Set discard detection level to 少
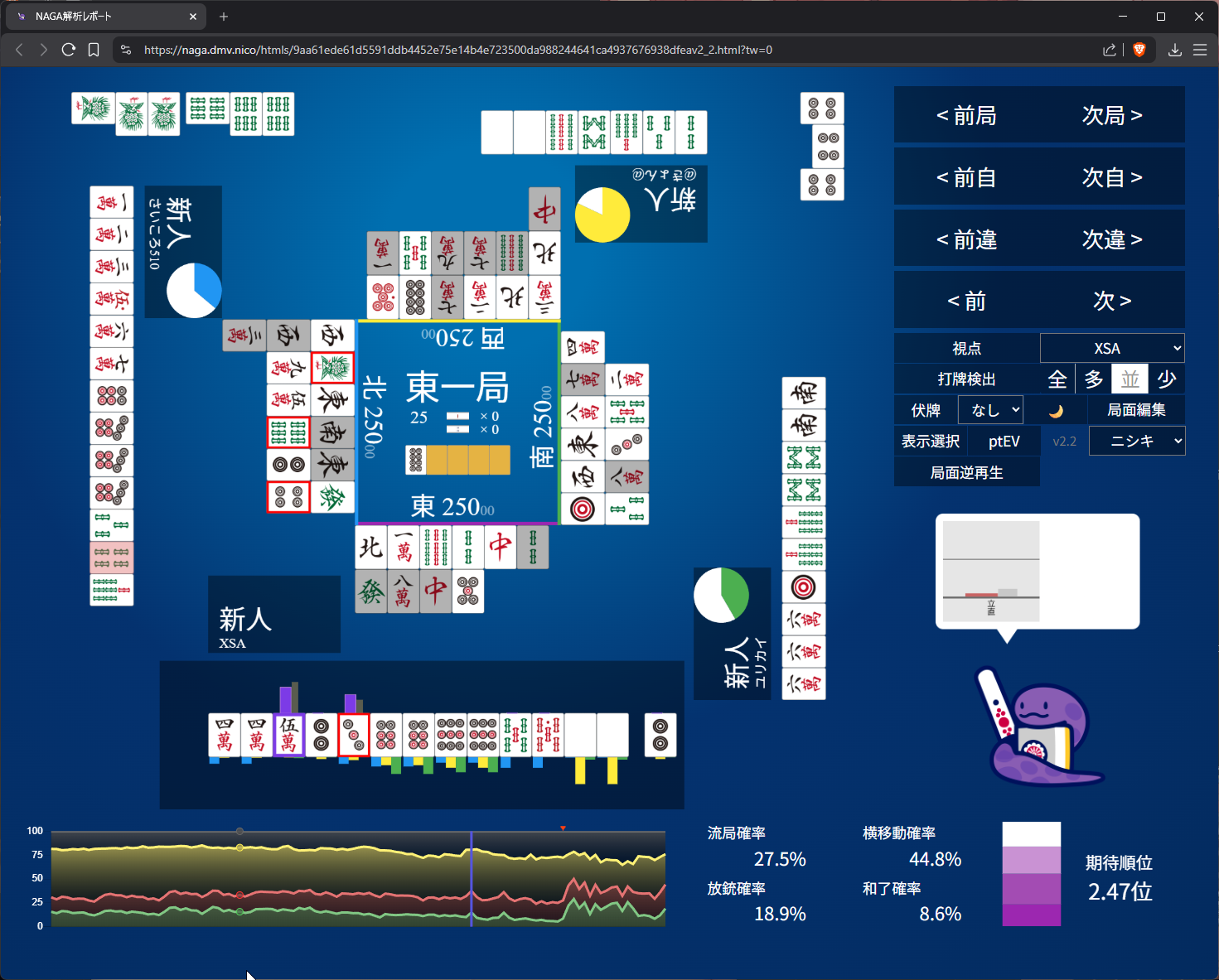Screen dimensions: 1219x980 [x=1167, y=379]
